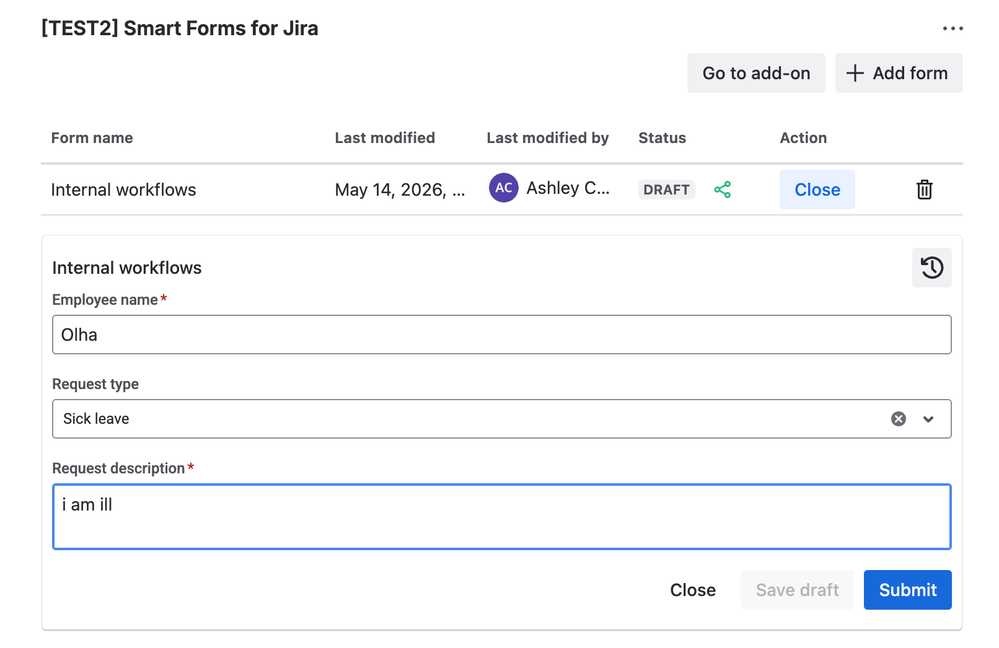Click the Internal workflows row name

pyautogui.click(x=124, y=190)
